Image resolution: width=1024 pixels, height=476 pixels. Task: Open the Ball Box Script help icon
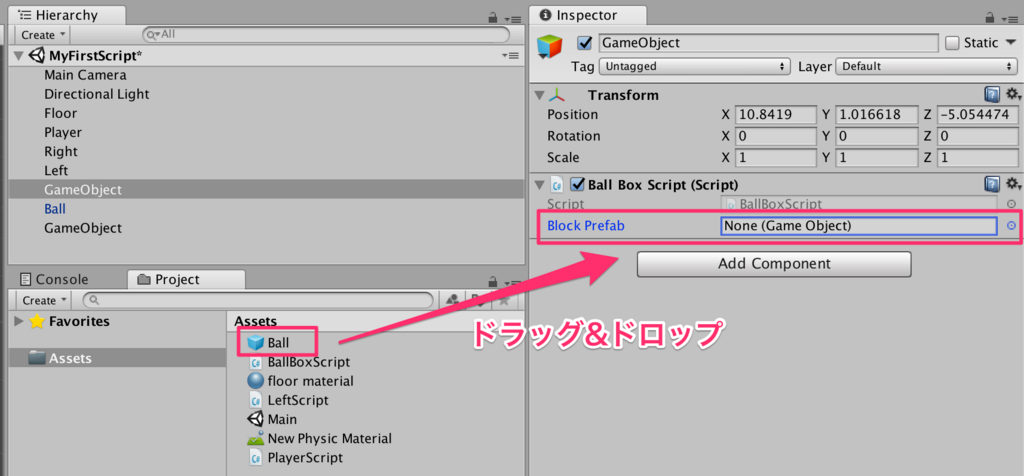coord(992,184)
